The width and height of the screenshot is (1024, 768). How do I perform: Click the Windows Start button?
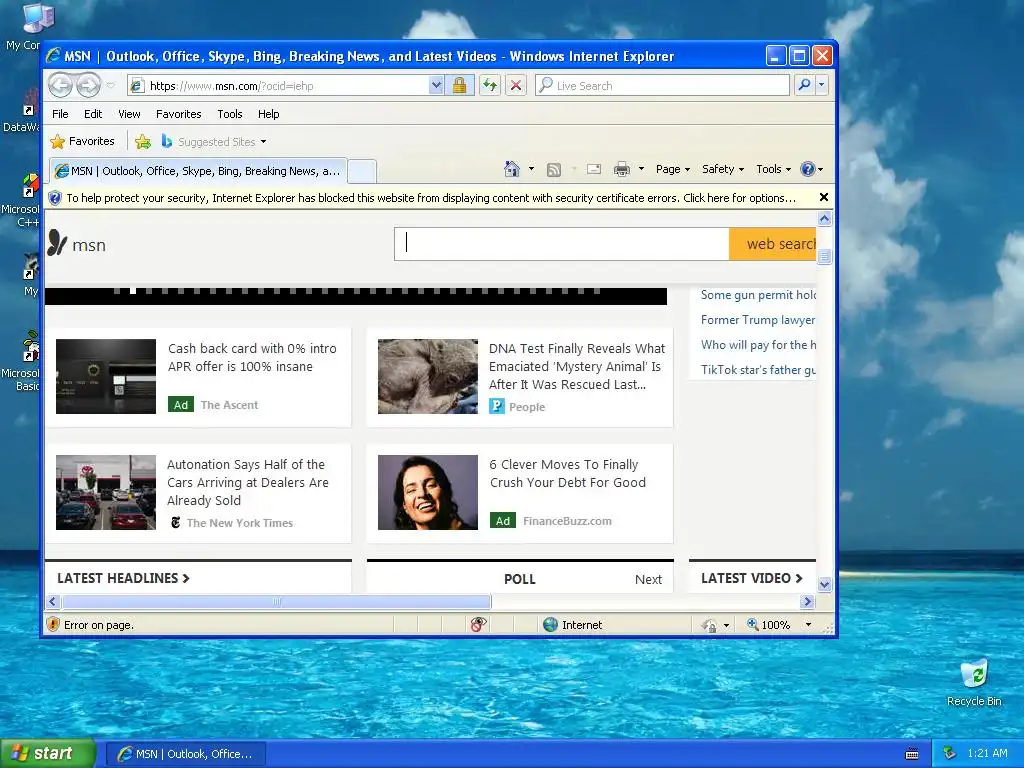[48, 754]
